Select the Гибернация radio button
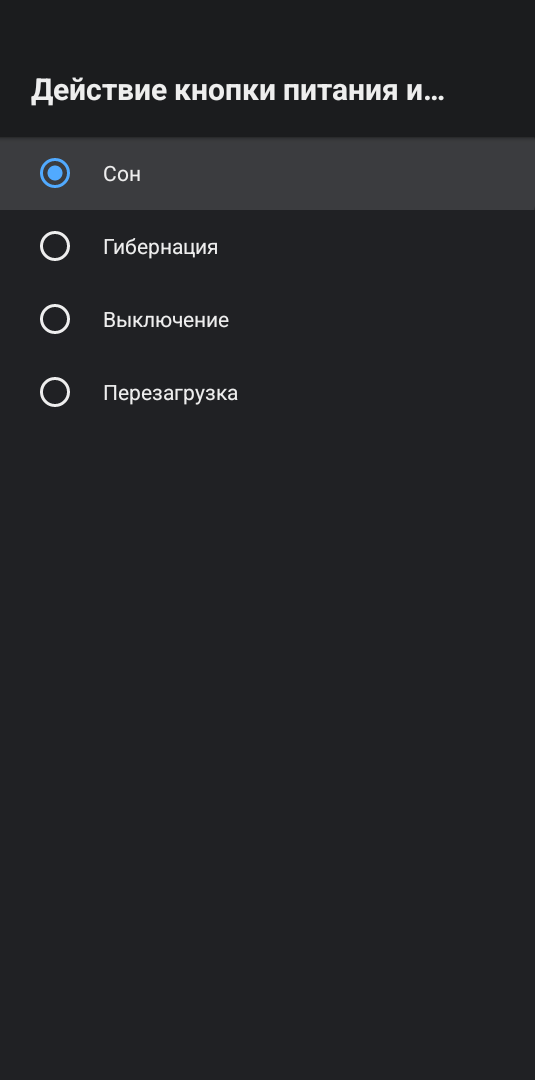Screen dimensions: 535x1080 tap(55, 246)
